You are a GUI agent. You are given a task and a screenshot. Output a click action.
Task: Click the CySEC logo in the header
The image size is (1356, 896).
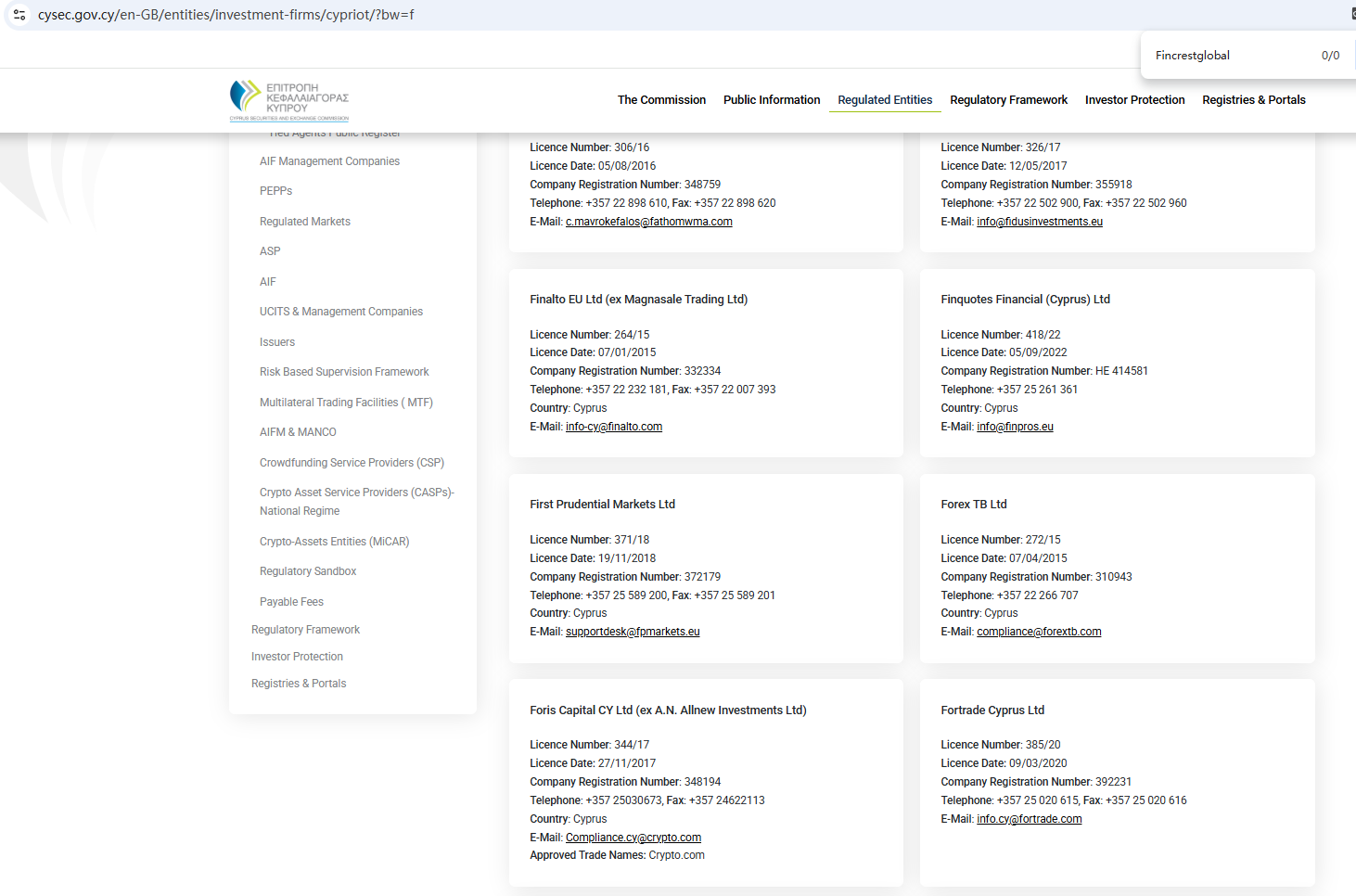pyautogui.click(x=288, y=99)
